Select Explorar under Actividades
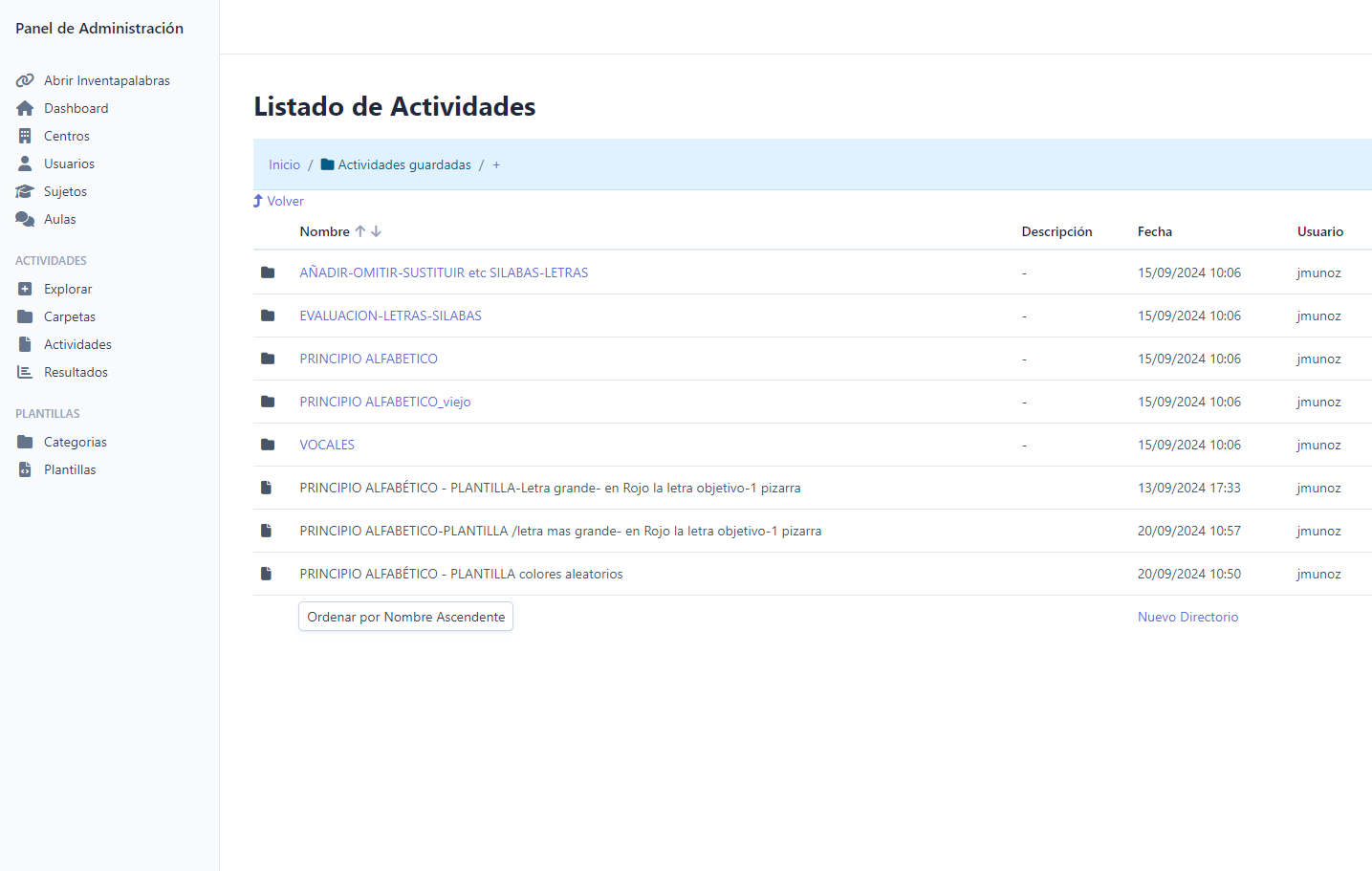The height and width of the screenshot is (871, 1372). coord(68,289)
